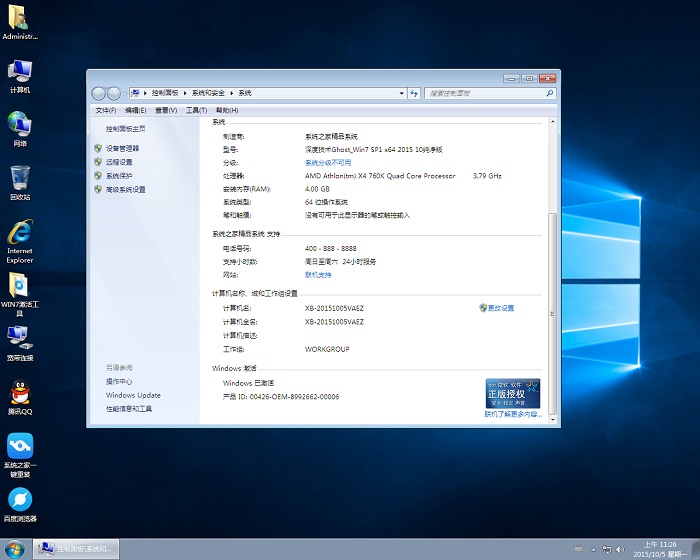This screenshot has height=560, width=700.
Task: Open the 百度浏览器 desktop icon
Action: [x=20, y=500]
